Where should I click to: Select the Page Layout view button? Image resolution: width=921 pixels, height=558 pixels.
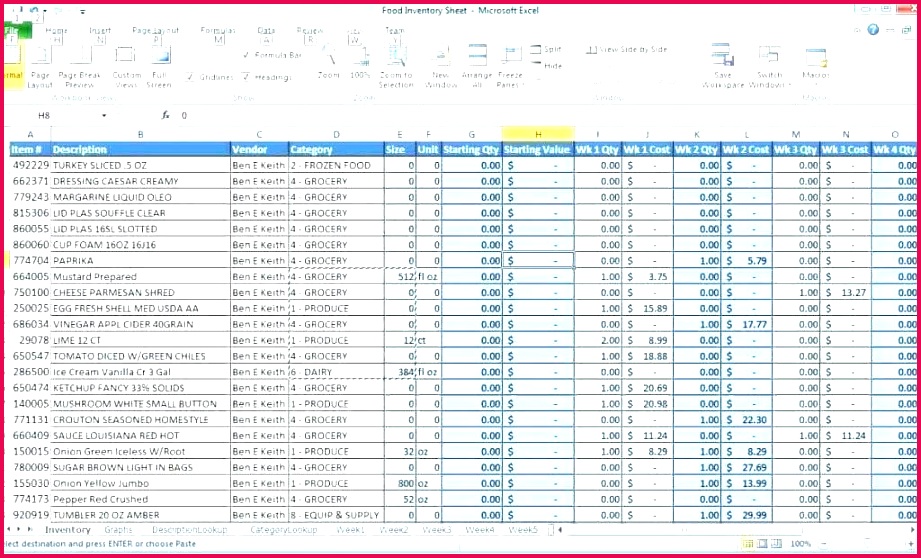point(41,66)
